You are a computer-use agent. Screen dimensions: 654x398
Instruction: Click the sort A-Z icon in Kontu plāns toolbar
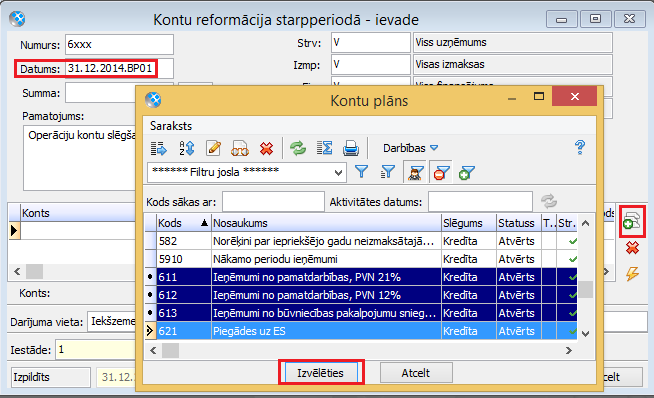click(187, 148)
